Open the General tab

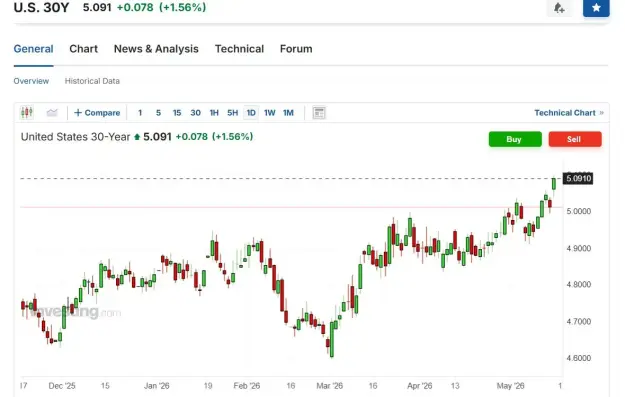[33, 49]
